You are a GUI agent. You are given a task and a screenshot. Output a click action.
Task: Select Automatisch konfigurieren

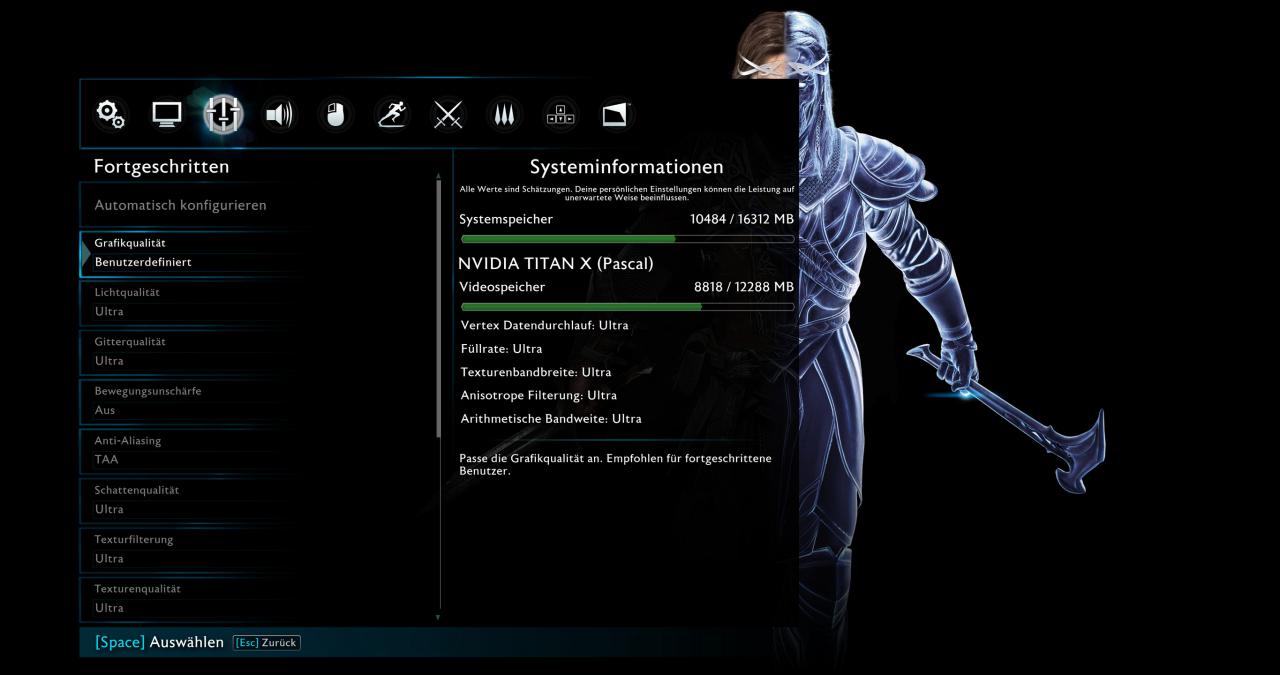pyautogui.click(x=257, y=205)
